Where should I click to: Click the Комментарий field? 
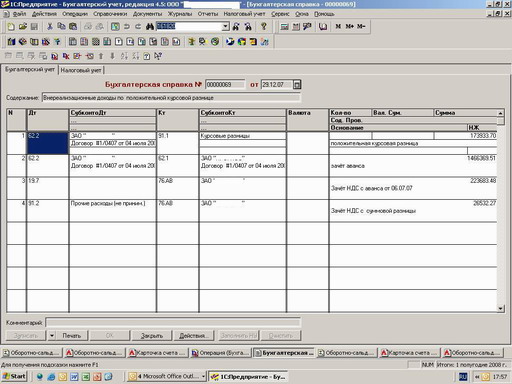(x=173, y=323)
